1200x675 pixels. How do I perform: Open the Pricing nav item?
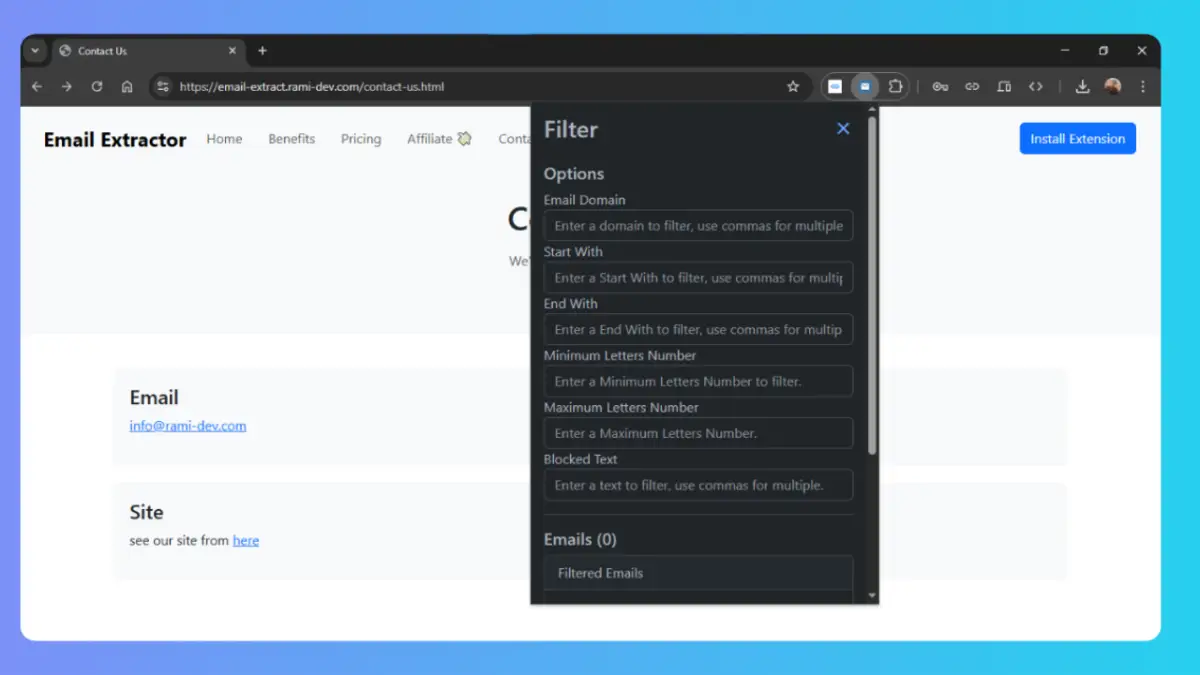coord(360,139)
